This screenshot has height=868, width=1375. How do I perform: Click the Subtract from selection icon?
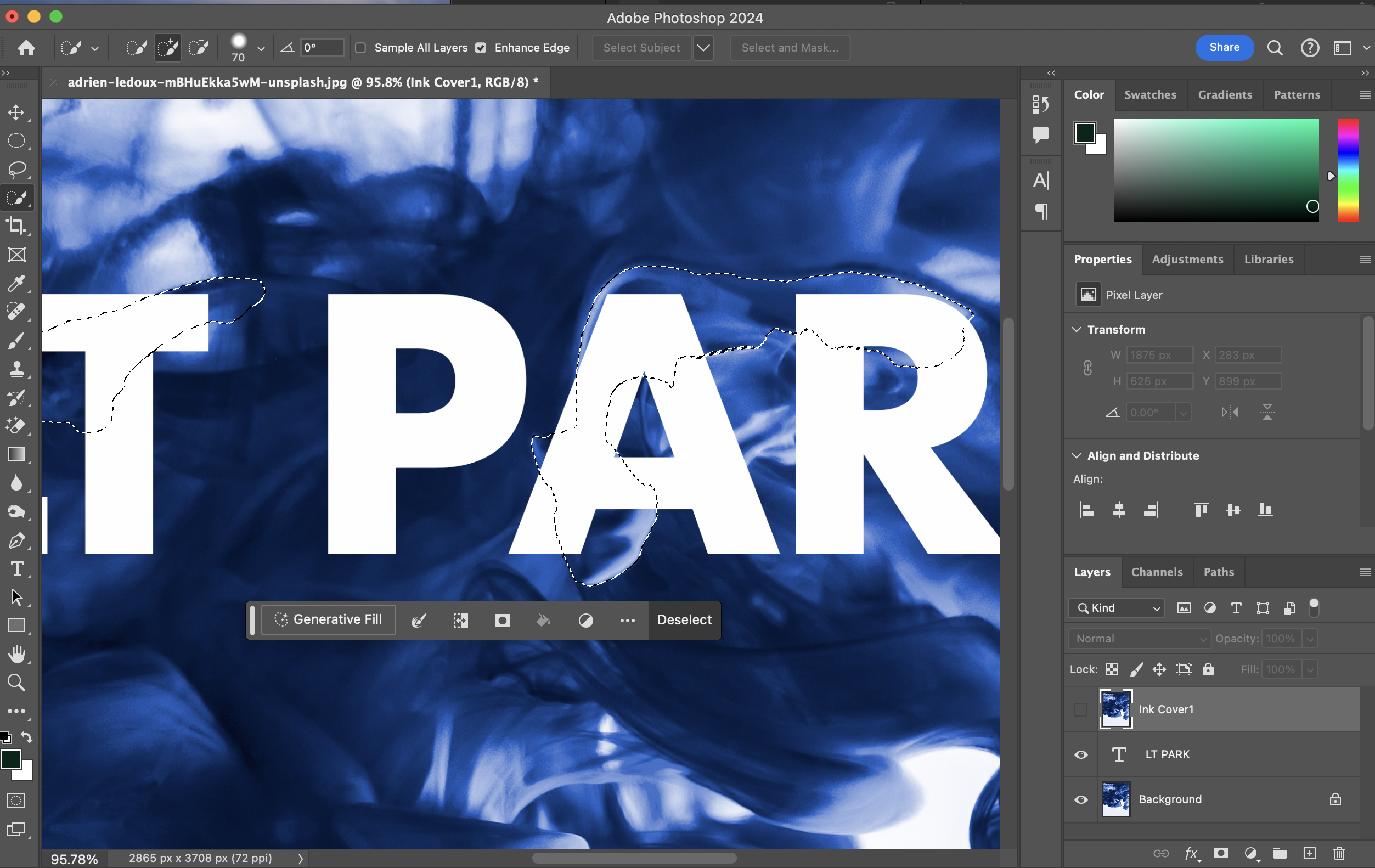click(x=199, y=47)
